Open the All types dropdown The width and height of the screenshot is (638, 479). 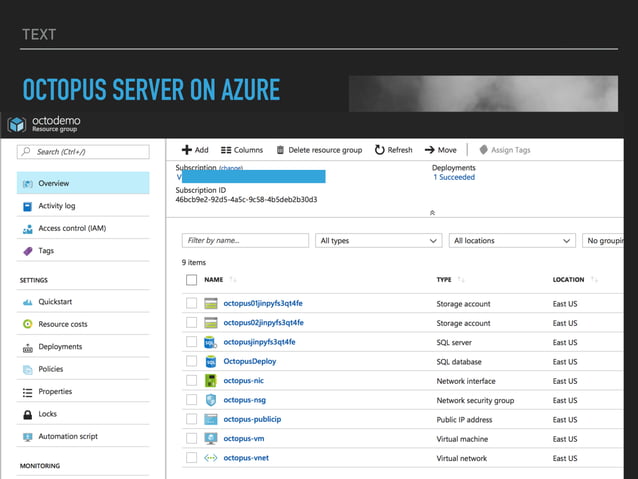pyautogui.click(x=378, y=241)
